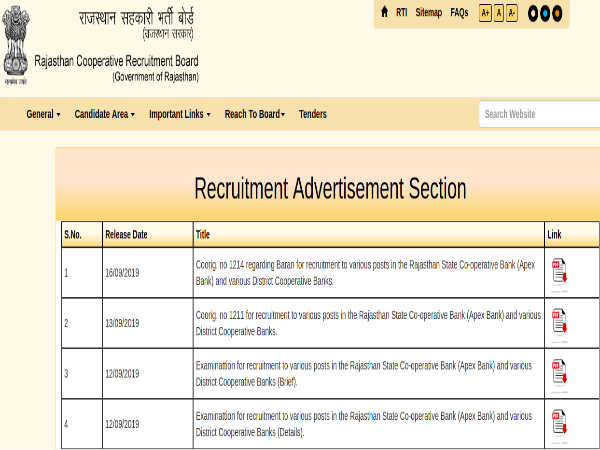This screenshot has height=450, width=600.
Task: Click the Home icon in top bar
Action: 384,13
